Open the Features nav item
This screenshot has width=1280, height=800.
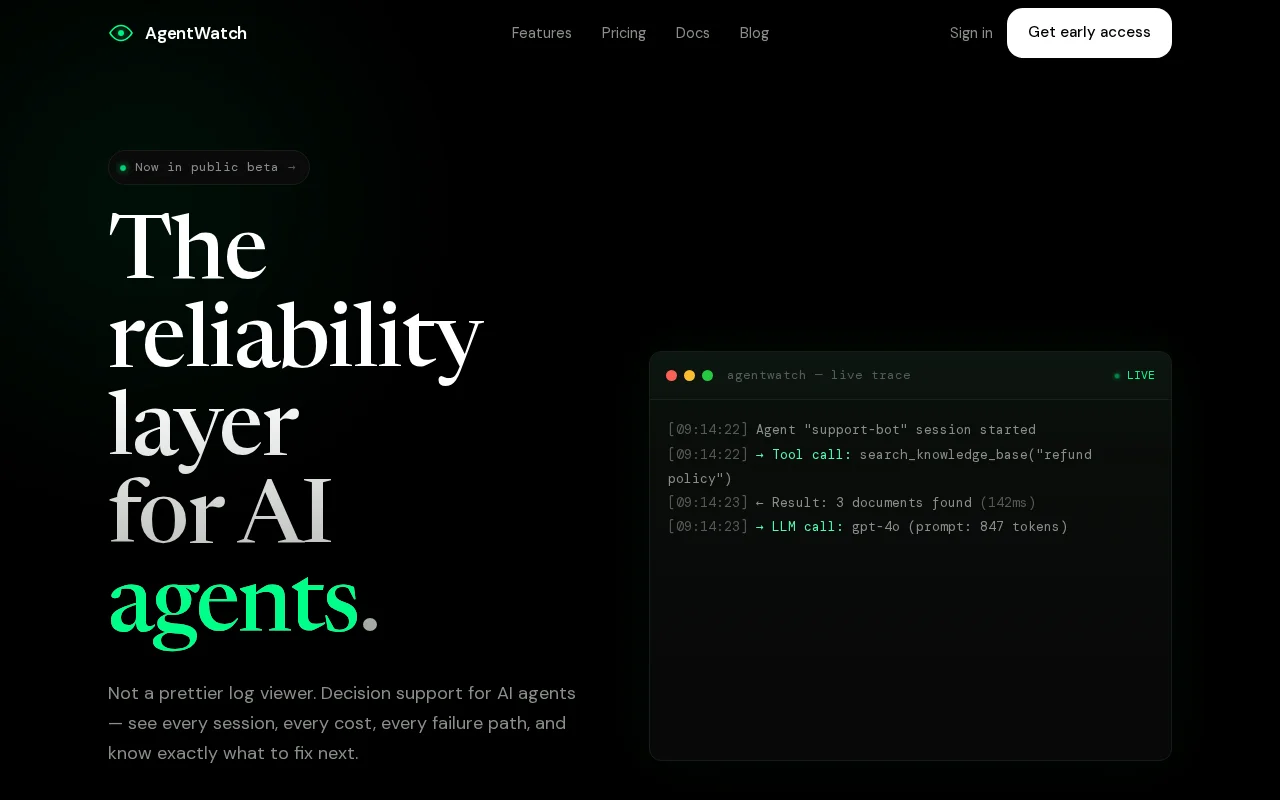click(x=542, y=33)
